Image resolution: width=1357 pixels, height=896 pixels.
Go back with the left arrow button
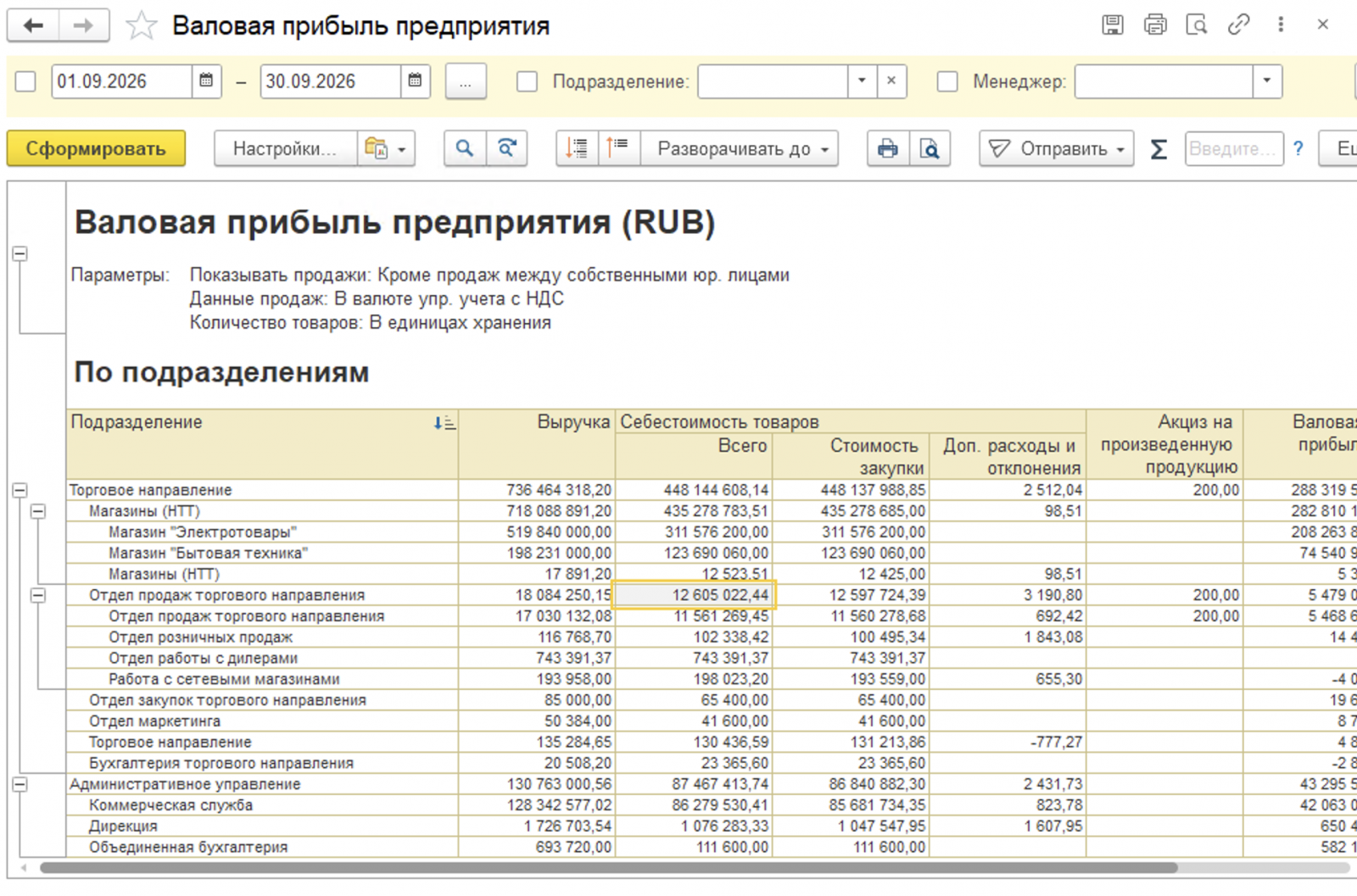[x=33, y=25]
